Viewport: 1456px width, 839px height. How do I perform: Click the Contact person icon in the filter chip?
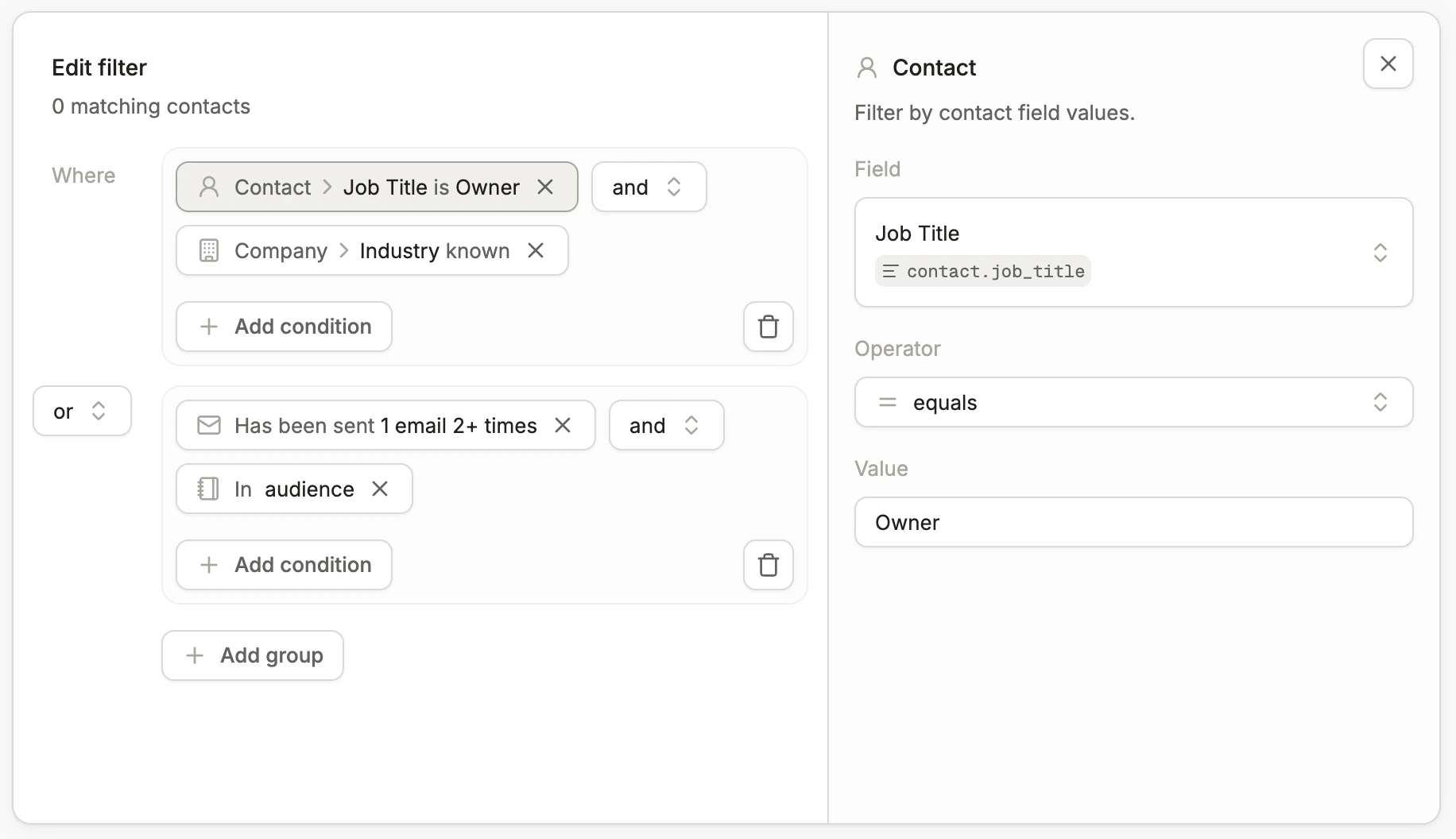(209, 187)
